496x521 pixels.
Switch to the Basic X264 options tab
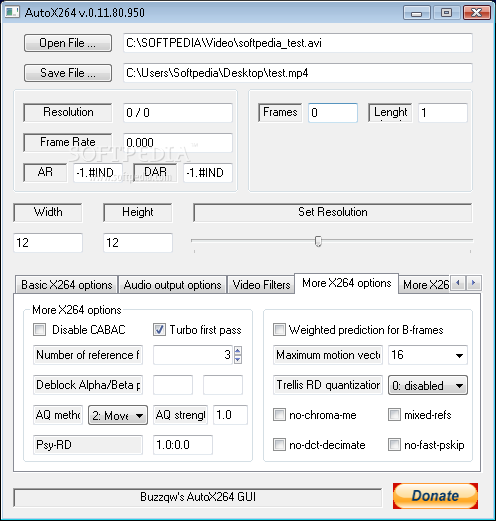tap(67, 285)
